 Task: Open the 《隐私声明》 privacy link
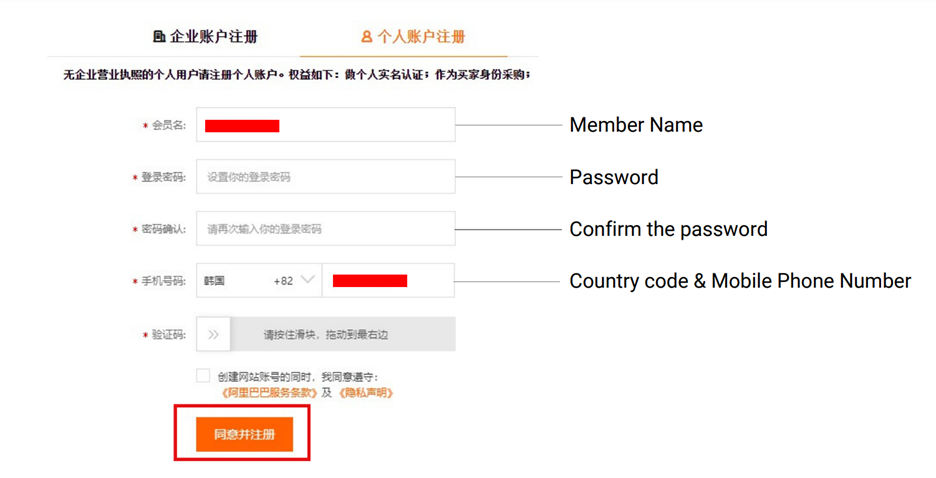coord(365,393)
